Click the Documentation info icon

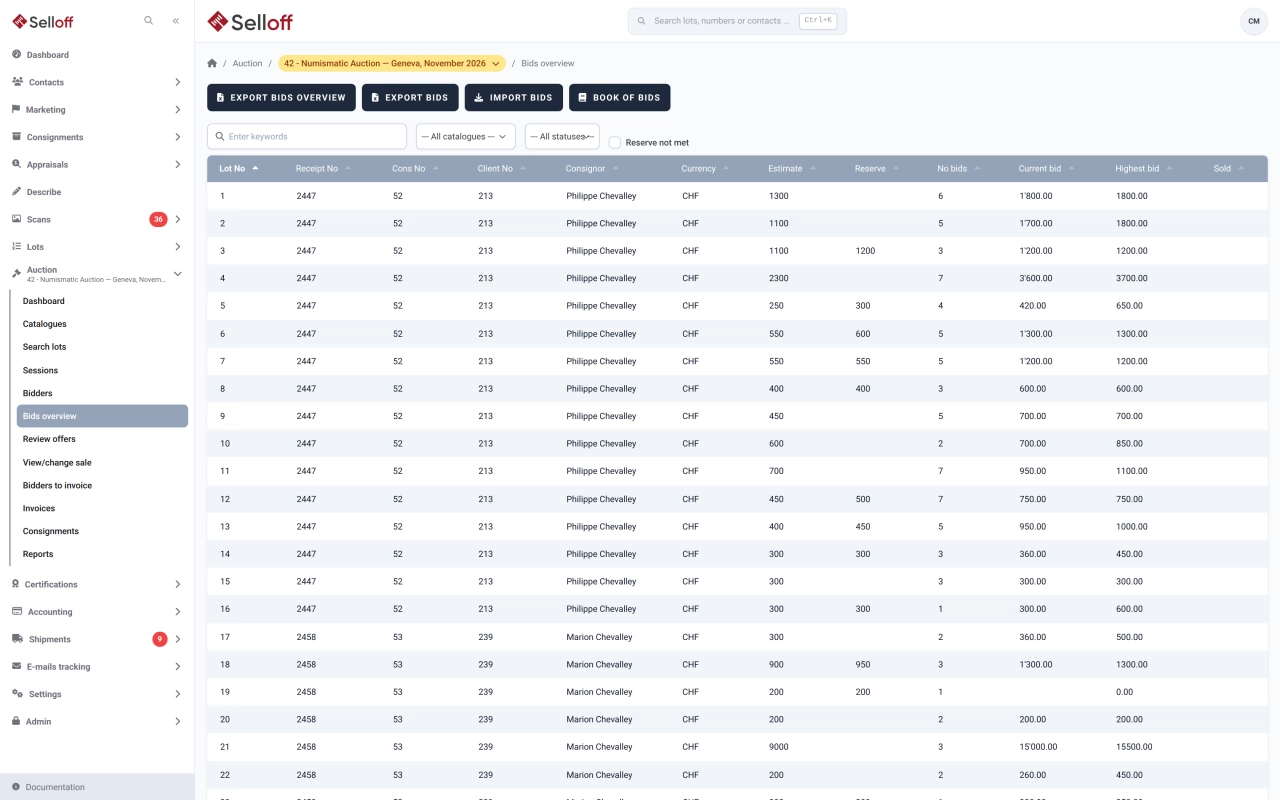pos(16,787)
